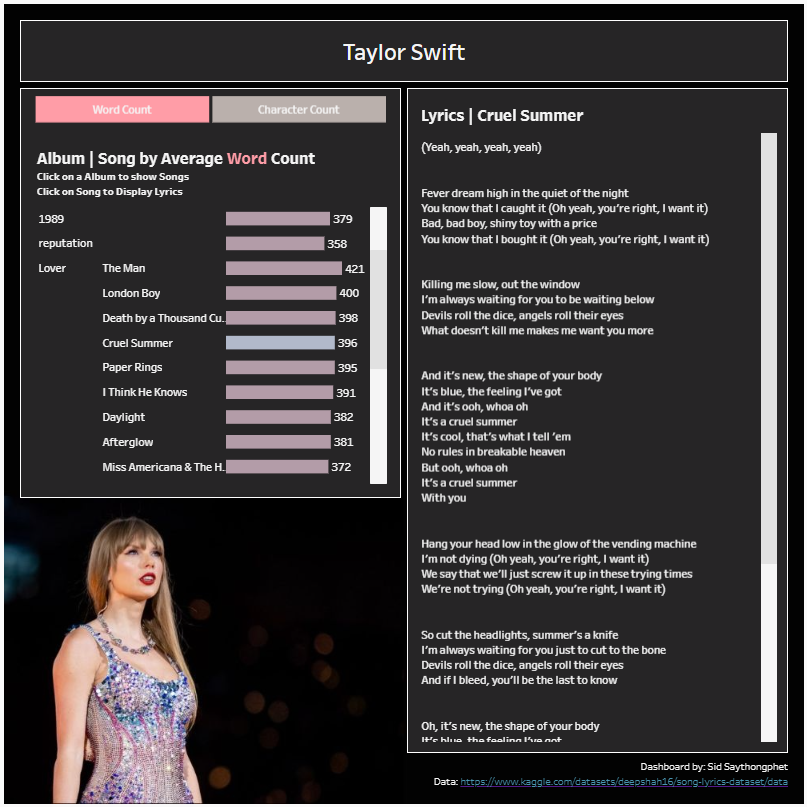Click The Man bar valued 421
Viewport: 807px width, 807px height.
(x=284, y=268)
